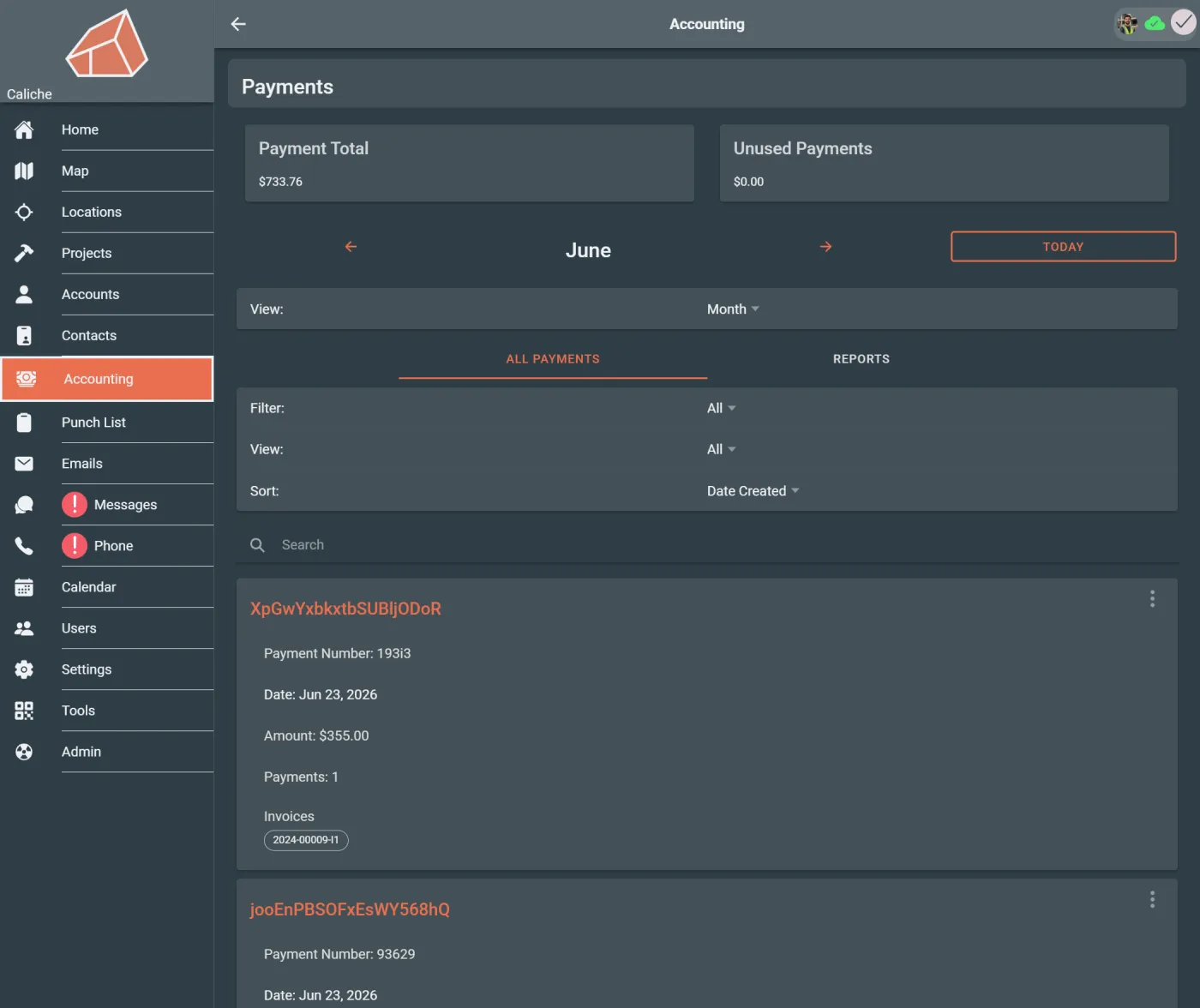Open the Calendar icon in sidebar
The height and width of the screenshot is (1008, 1200).
click(24, 587)
